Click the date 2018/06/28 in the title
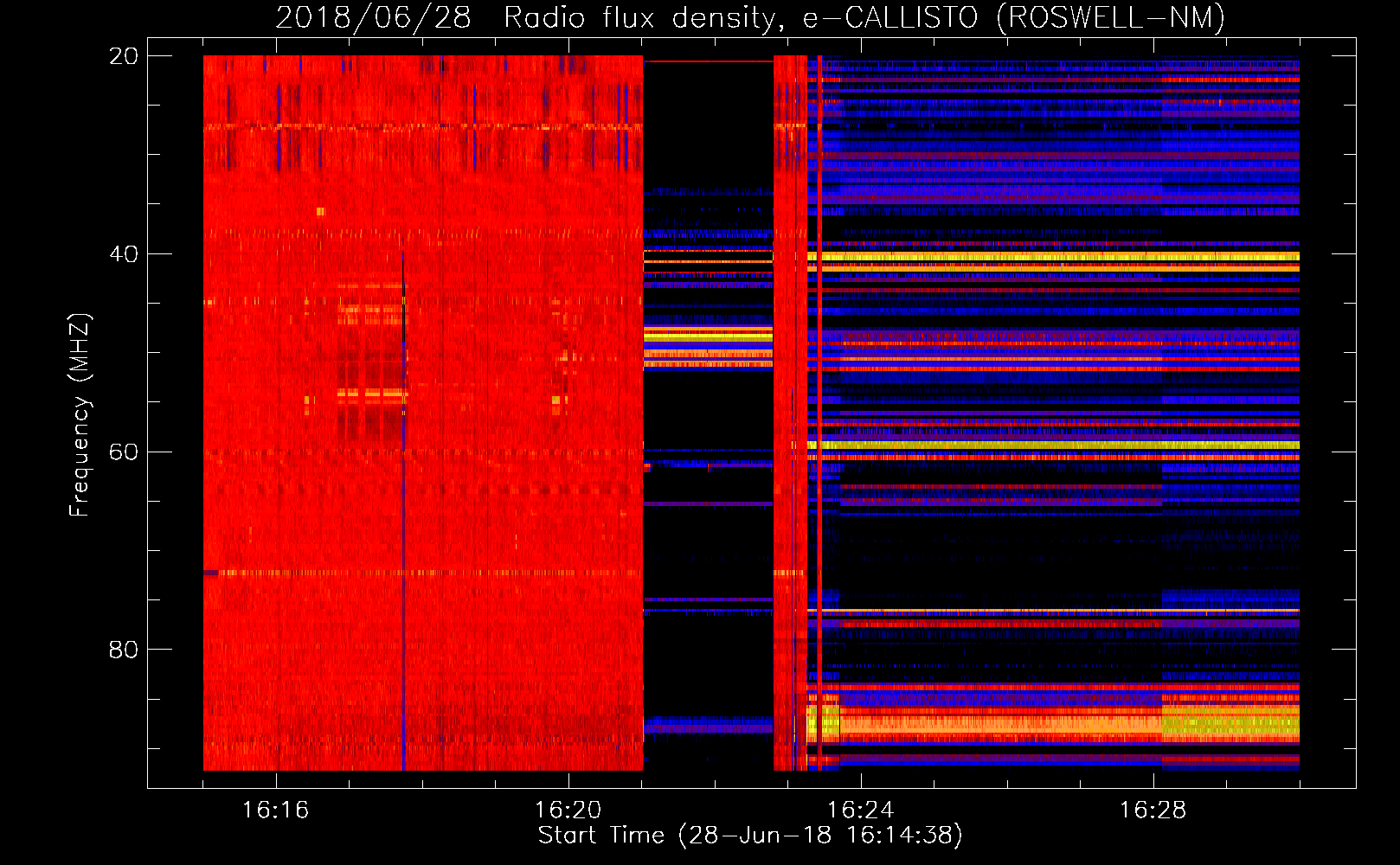The width and height of the screenshot is (1400, 865). (x=373, y=17)
